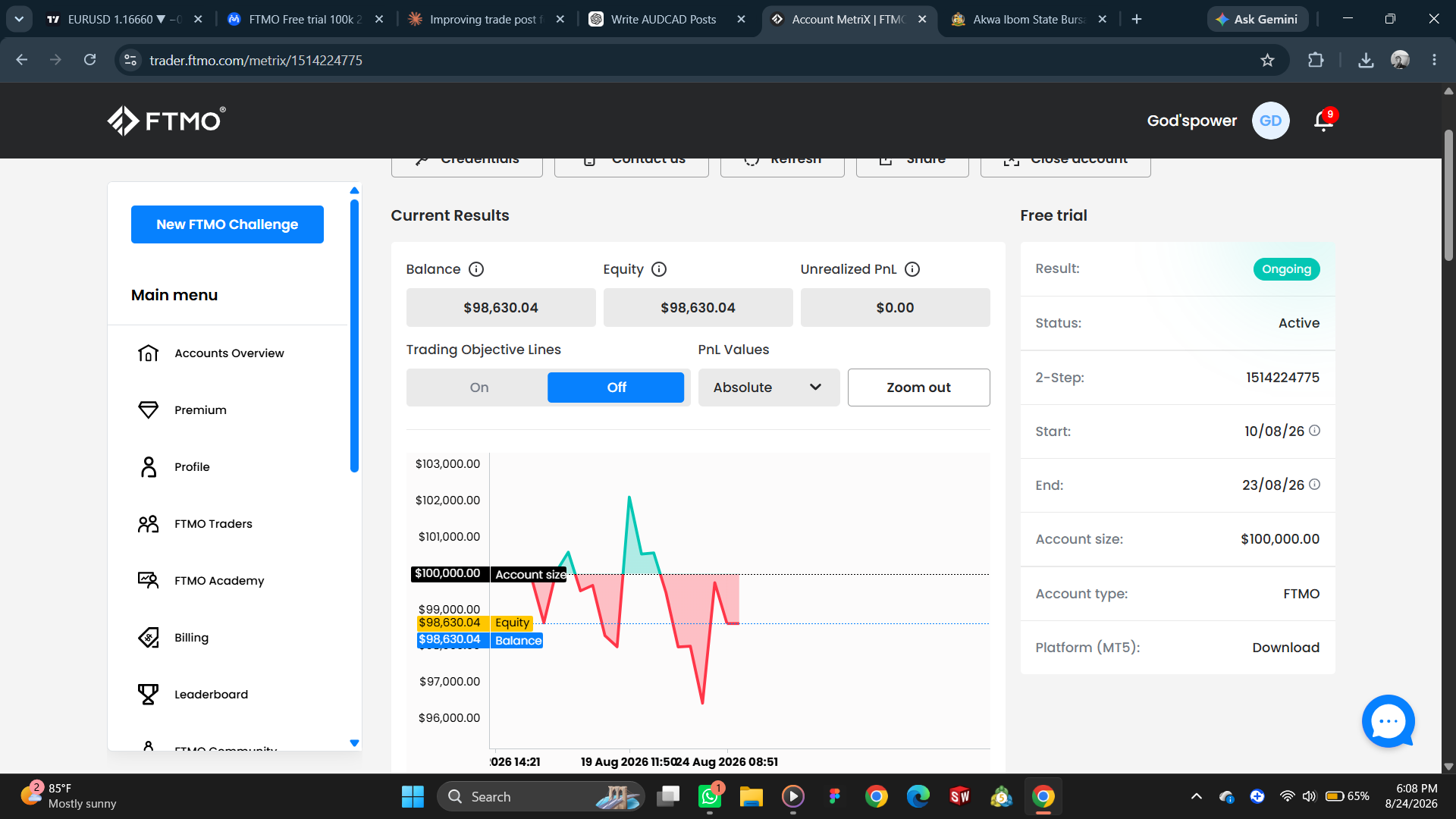Click the FTMO logo
This screenshot has height=819, width=1456.
click(166, 121)
